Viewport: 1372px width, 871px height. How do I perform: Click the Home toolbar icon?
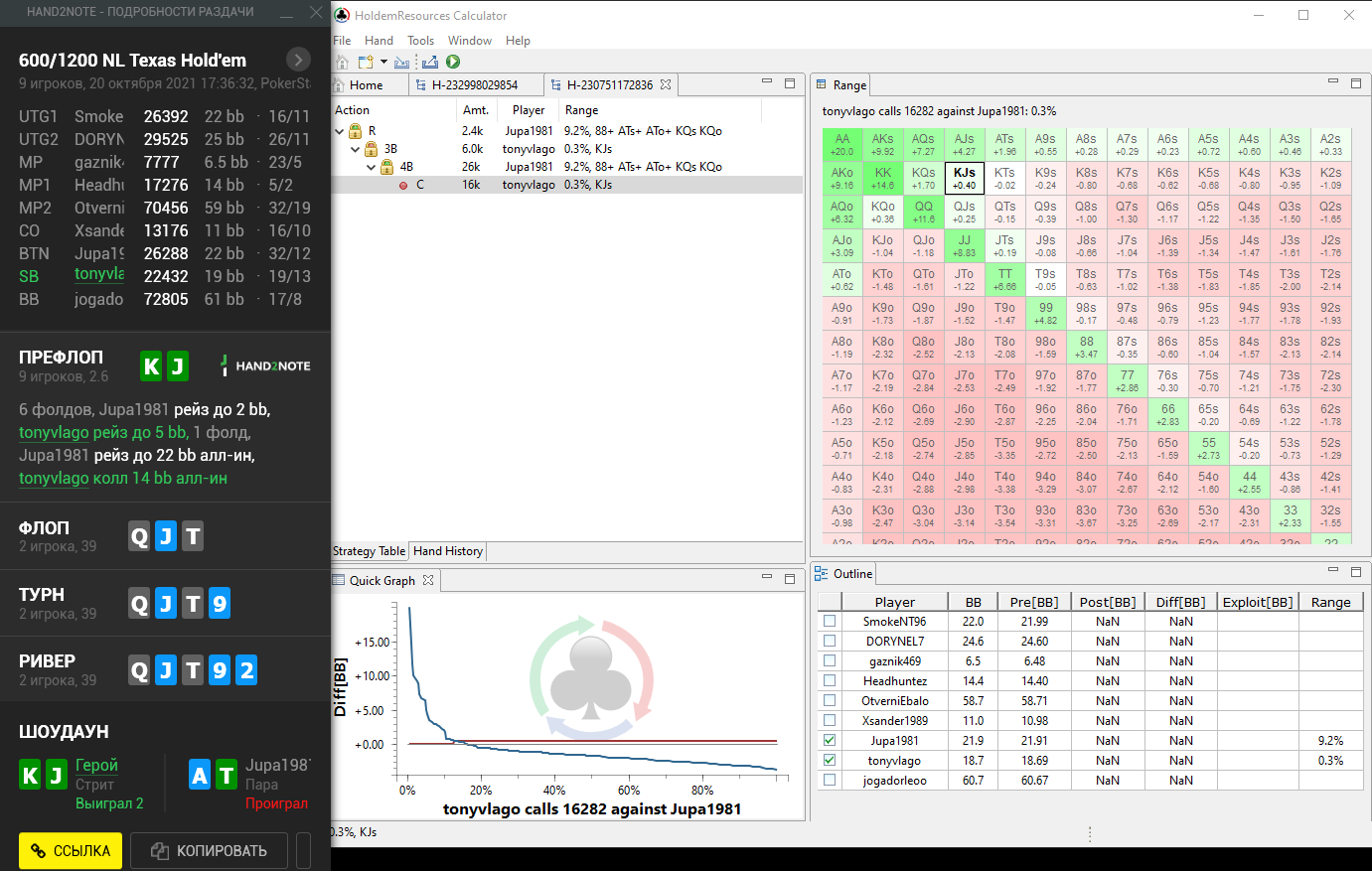pos(342,62)
